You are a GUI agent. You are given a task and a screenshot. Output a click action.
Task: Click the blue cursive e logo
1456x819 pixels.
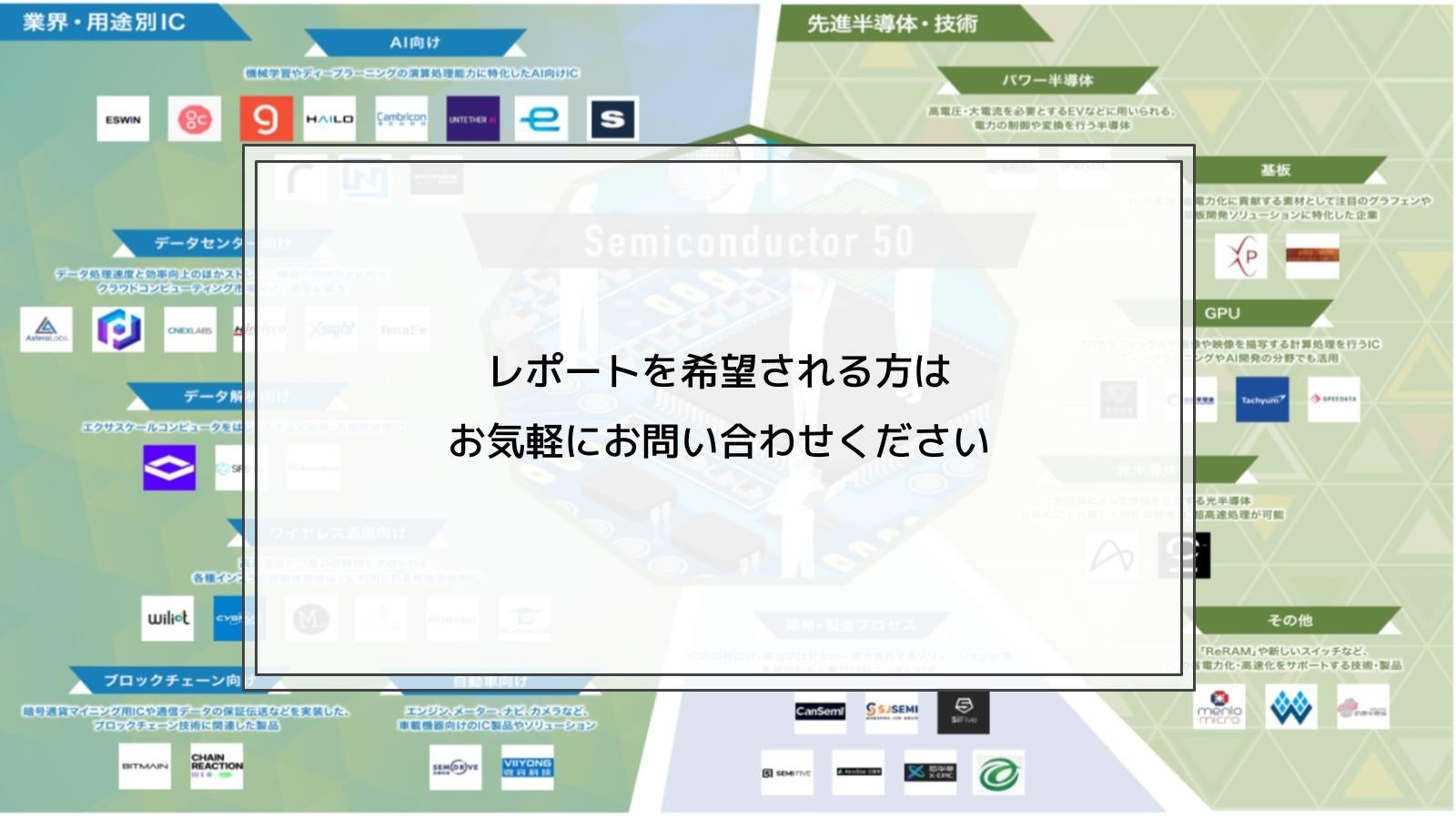(541, 119)
